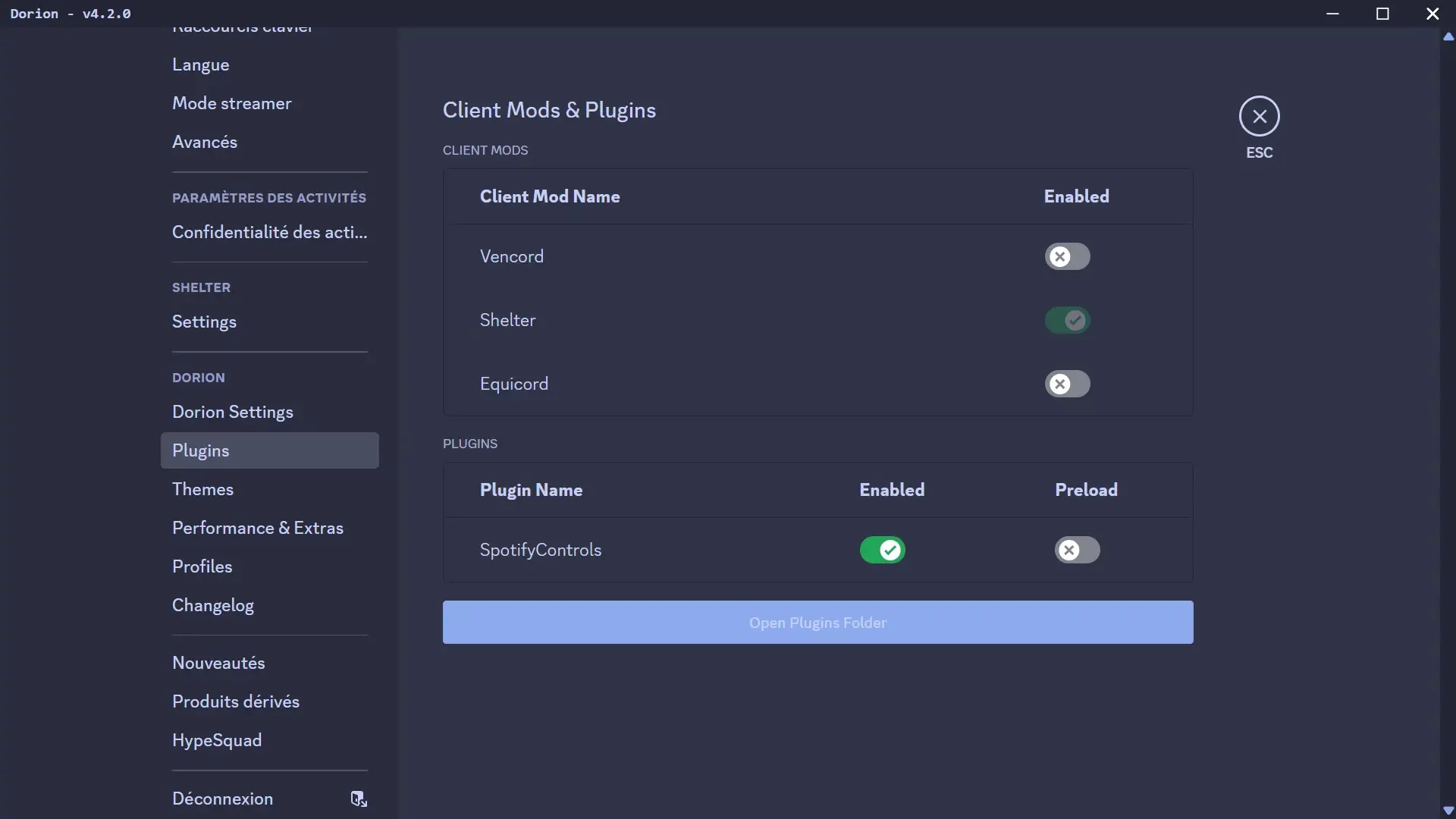Click the Vencord row label

[511, 256]
